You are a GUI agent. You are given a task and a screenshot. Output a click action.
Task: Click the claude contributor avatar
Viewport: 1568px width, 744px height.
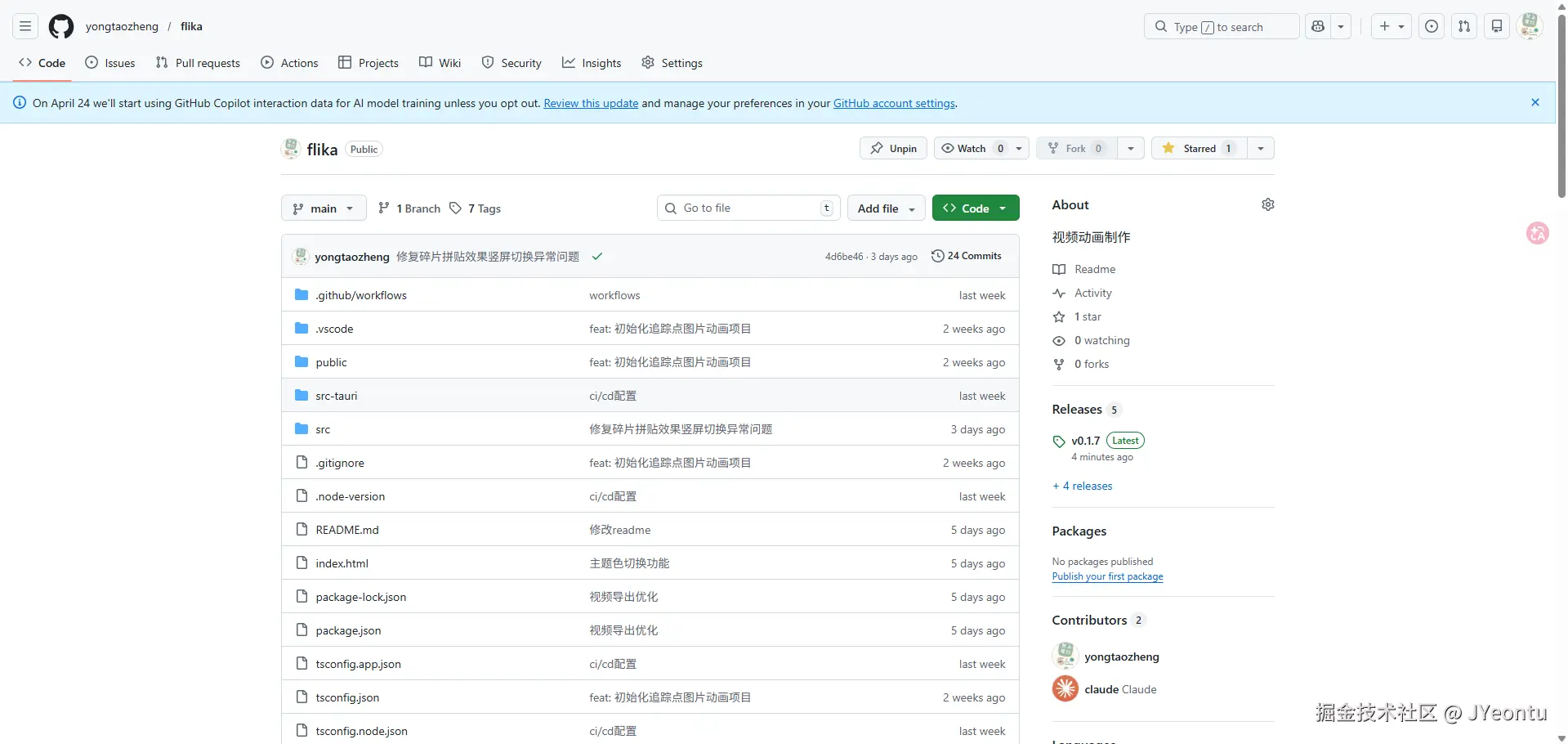(x=1065, y=688)
